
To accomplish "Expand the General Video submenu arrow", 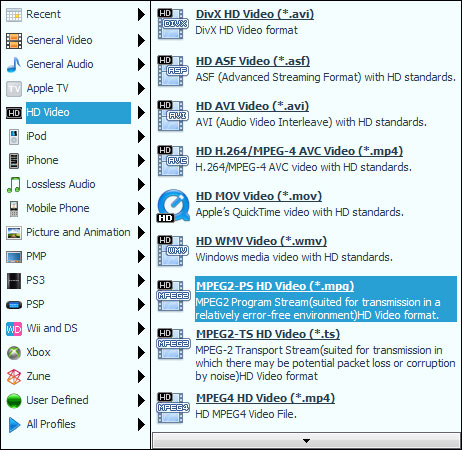I will click(141, 40).
